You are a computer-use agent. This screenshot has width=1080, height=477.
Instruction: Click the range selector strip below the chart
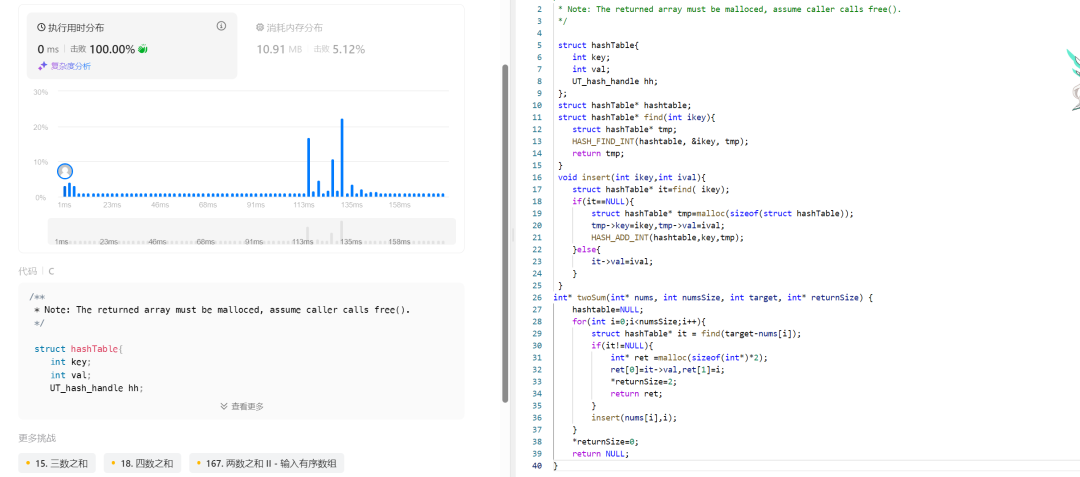(x=251, y=231)
